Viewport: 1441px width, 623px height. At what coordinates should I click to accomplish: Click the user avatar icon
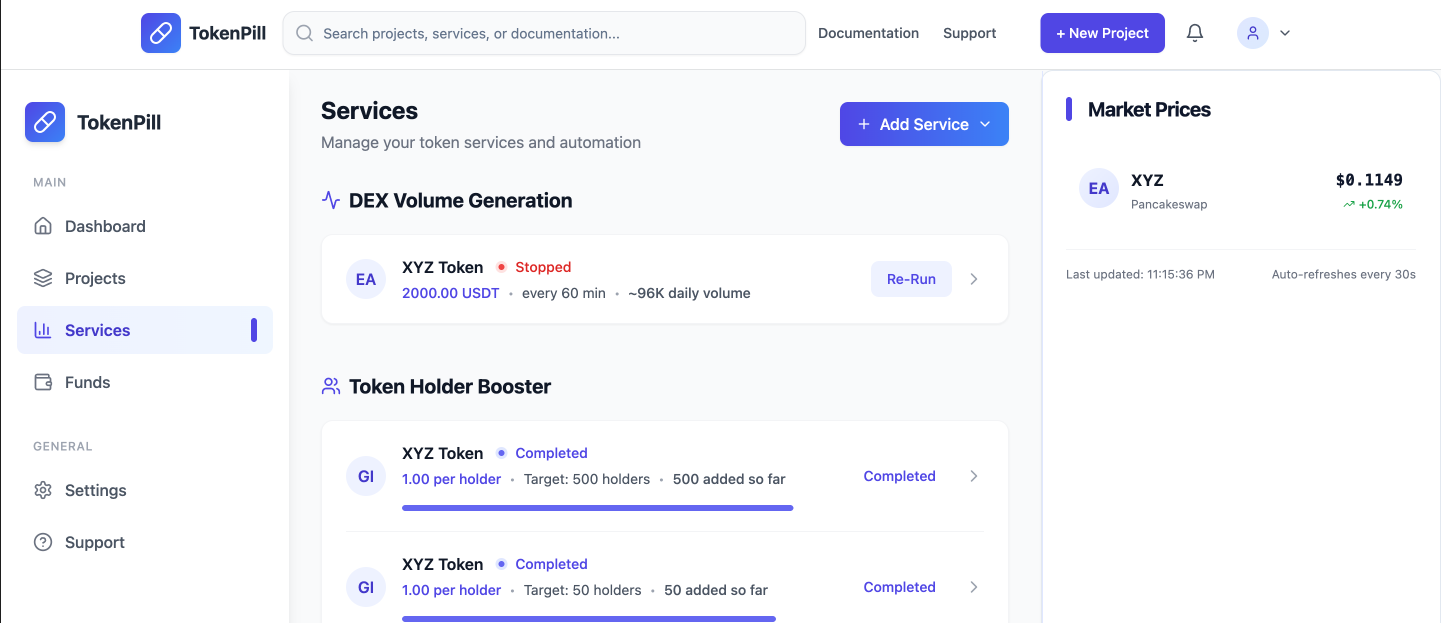pyautogui.click(x=1252, y=33)
